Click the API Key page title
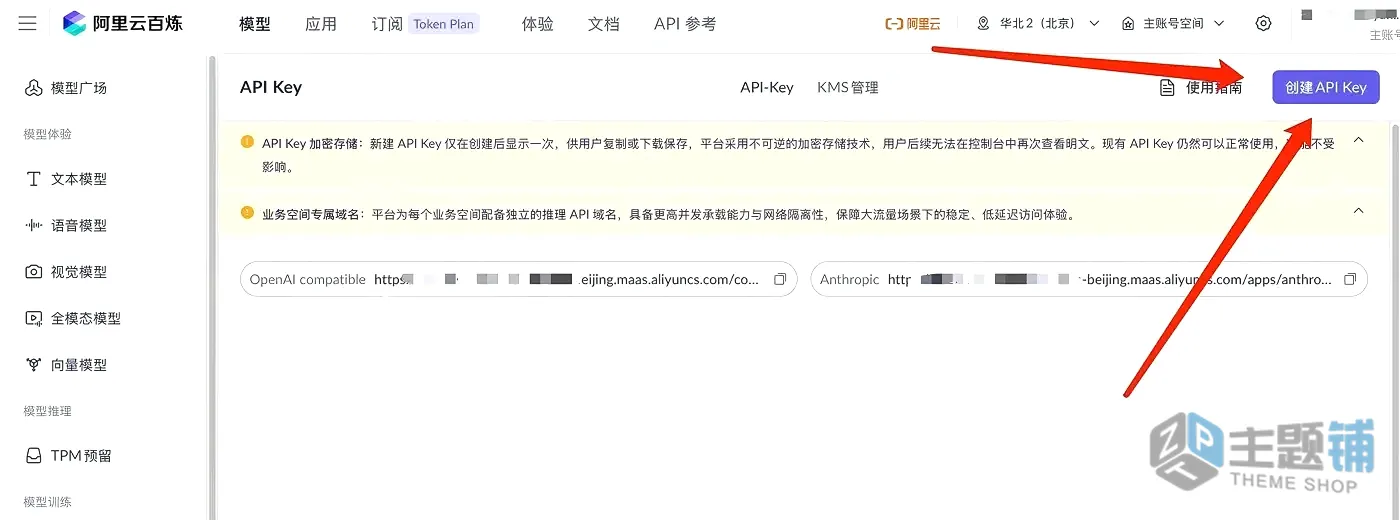The width and height of the screenshot is (1400, 520). [x=271, y=87]
